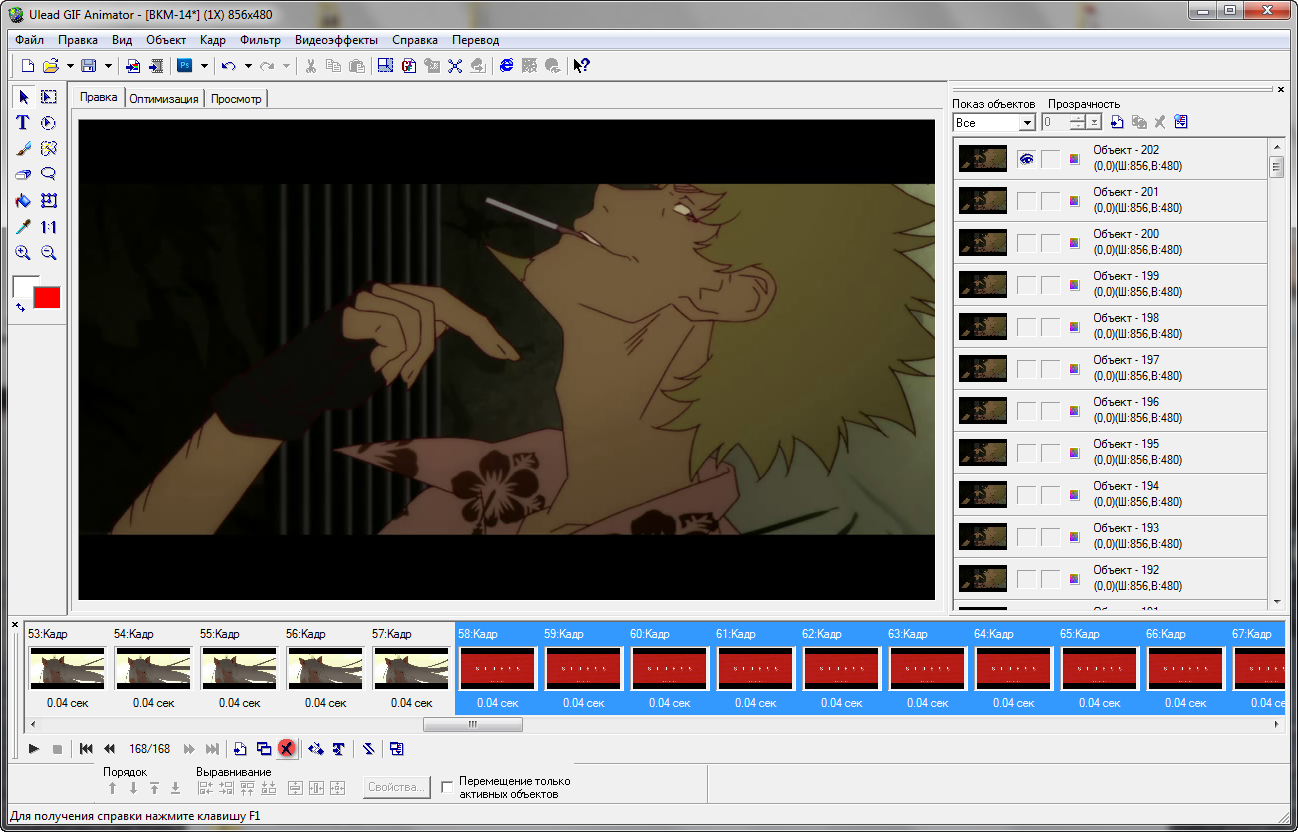Open the Кадр menu

(x=213, y=40)
